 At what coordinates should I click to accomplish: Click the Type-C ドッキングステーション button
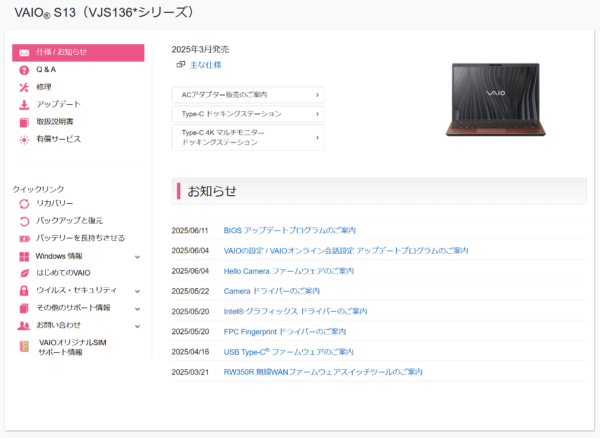click(x=248, y=114)
